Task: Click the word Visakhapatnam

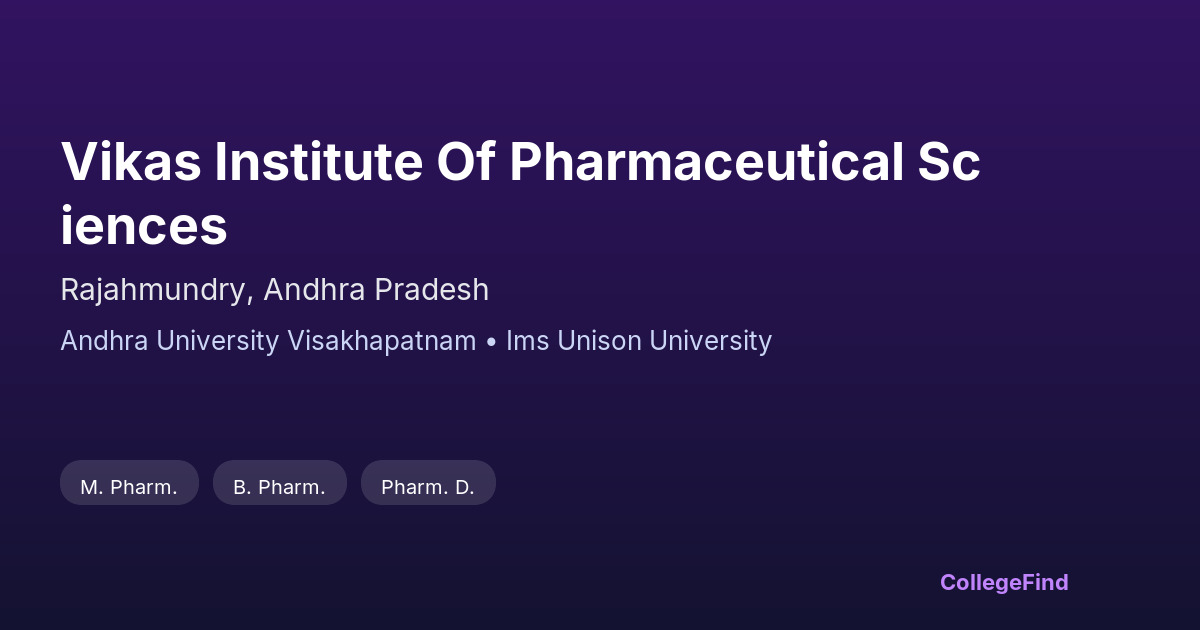Action: (x=382, y=341)
